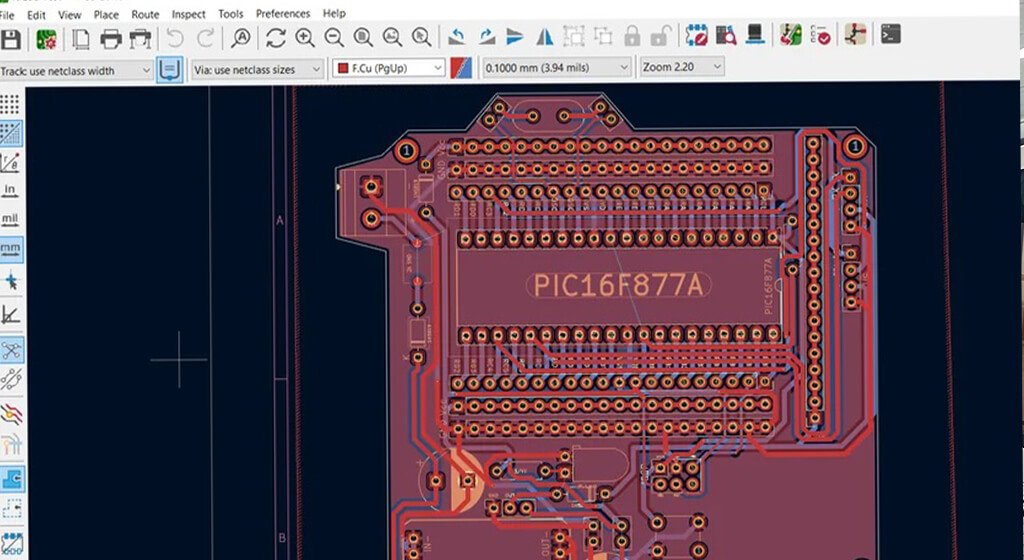Switch units to mils

point(10,219)
